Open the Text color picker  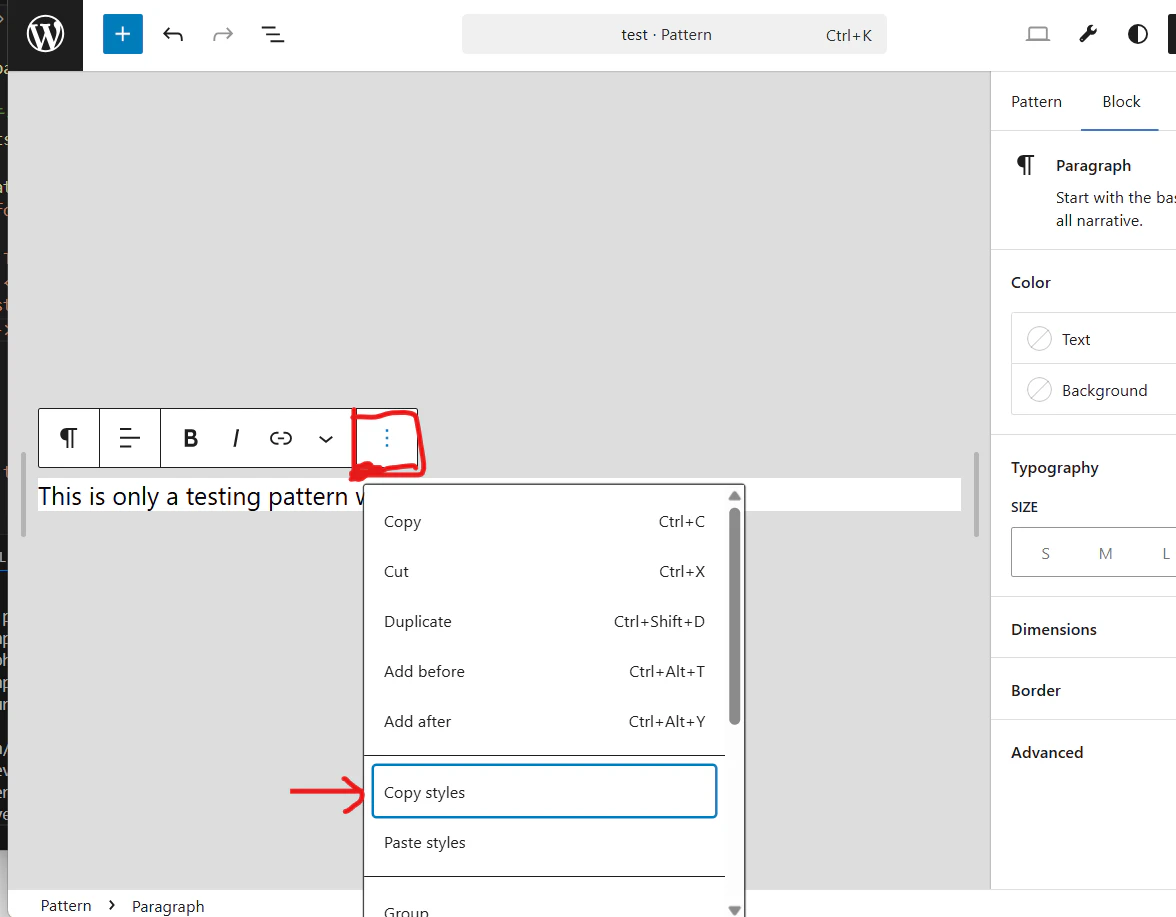pyautogui.click(x=1094, y=339)
